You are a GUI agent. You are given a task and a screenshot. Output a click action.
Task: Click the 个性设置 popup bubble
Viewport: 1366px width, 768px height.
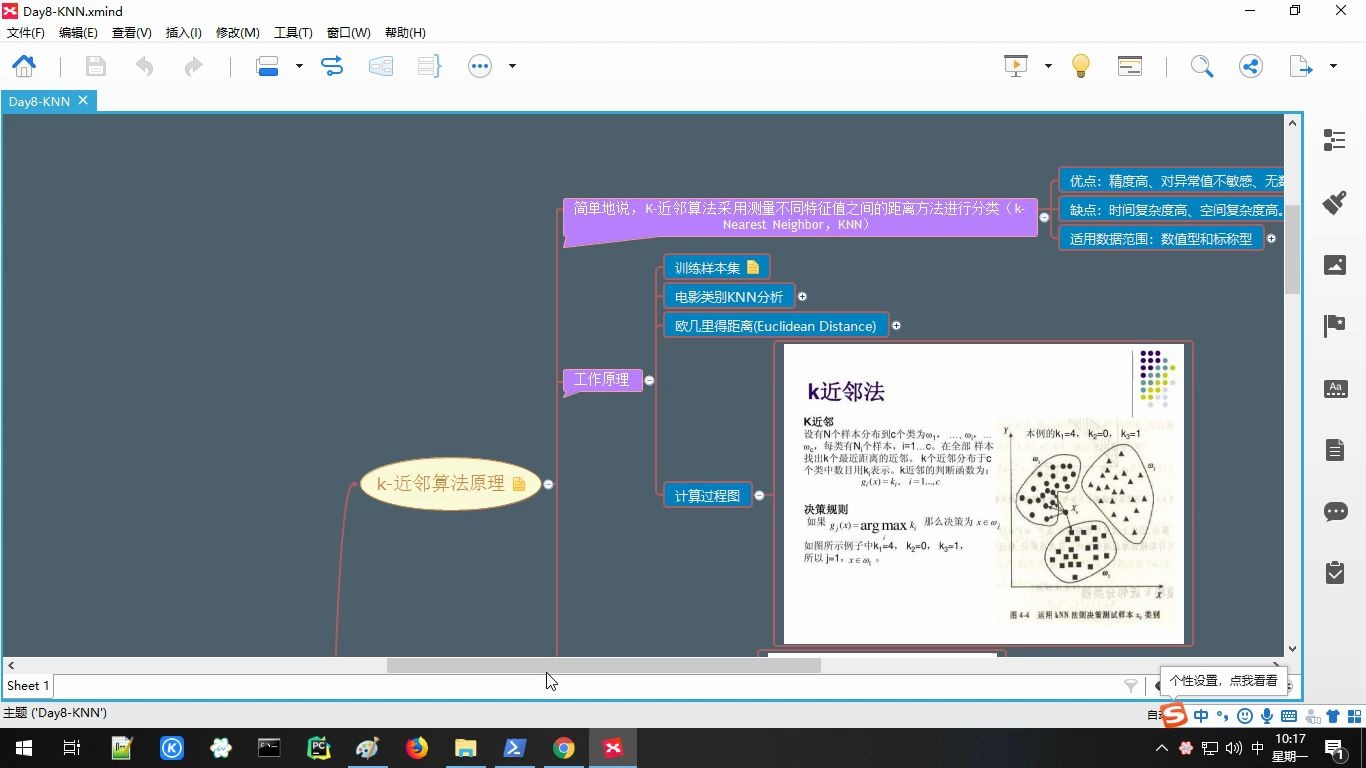click(x=1222, y=680)
